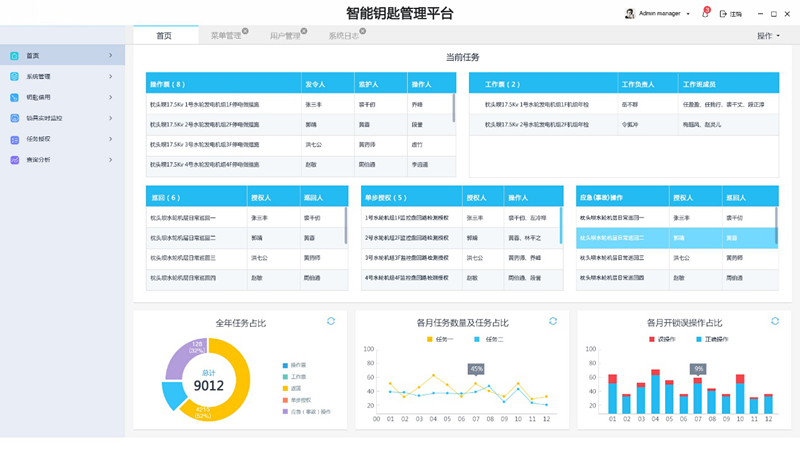Refresh the 各月任务数量及任务占比 chart
The width and height of the screenshot is (800, 450).
[553, 321]
